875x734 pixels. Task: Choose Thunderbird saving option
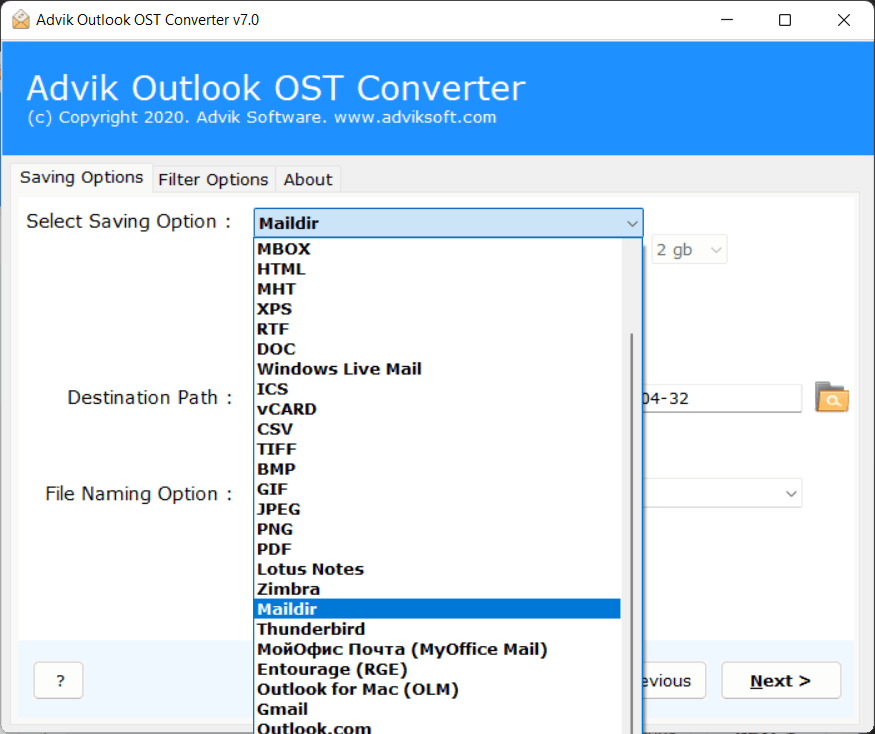click(x=437, y=629)
